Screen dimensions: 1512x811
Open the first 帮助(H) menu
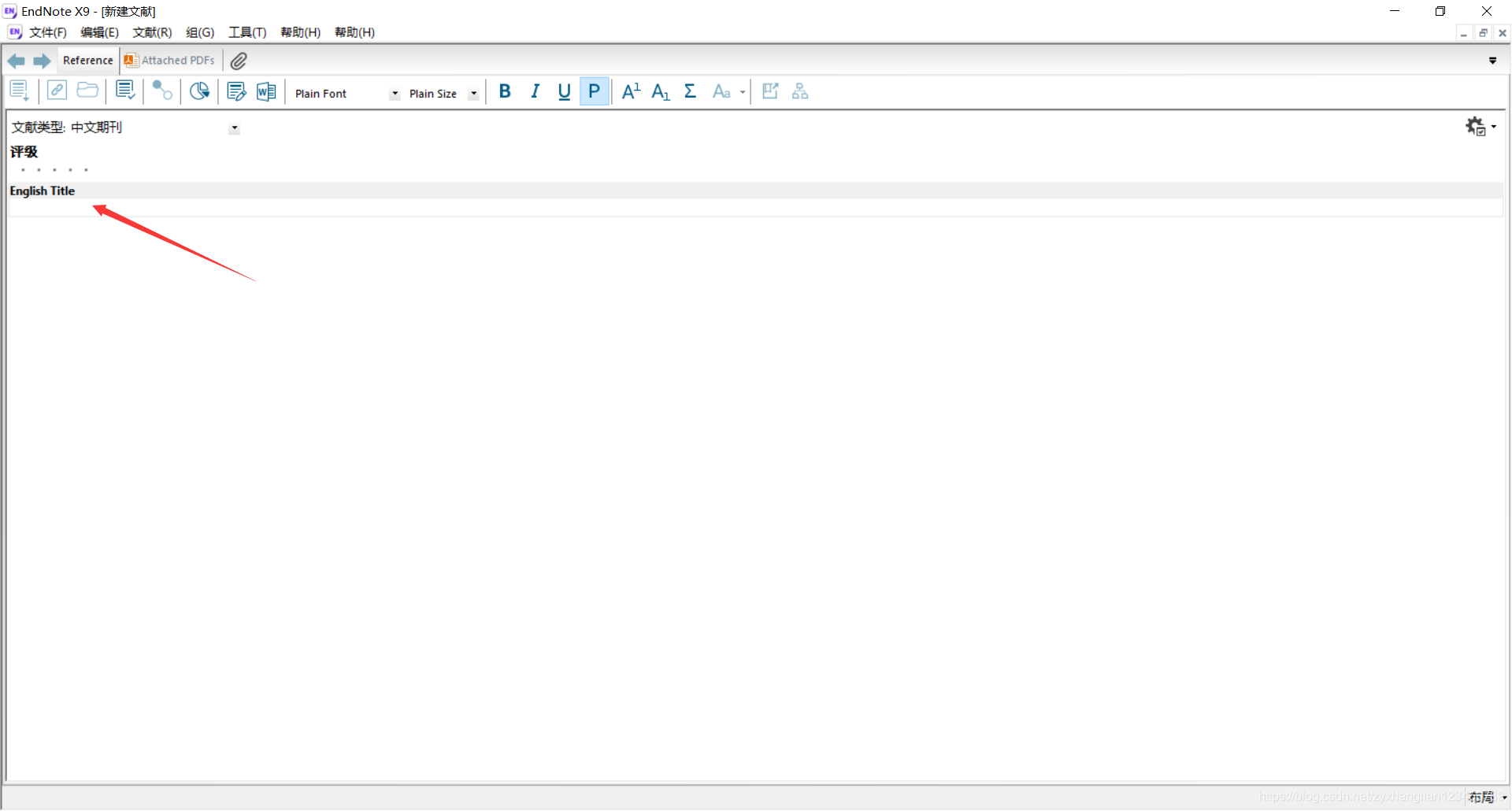(301, 32)
